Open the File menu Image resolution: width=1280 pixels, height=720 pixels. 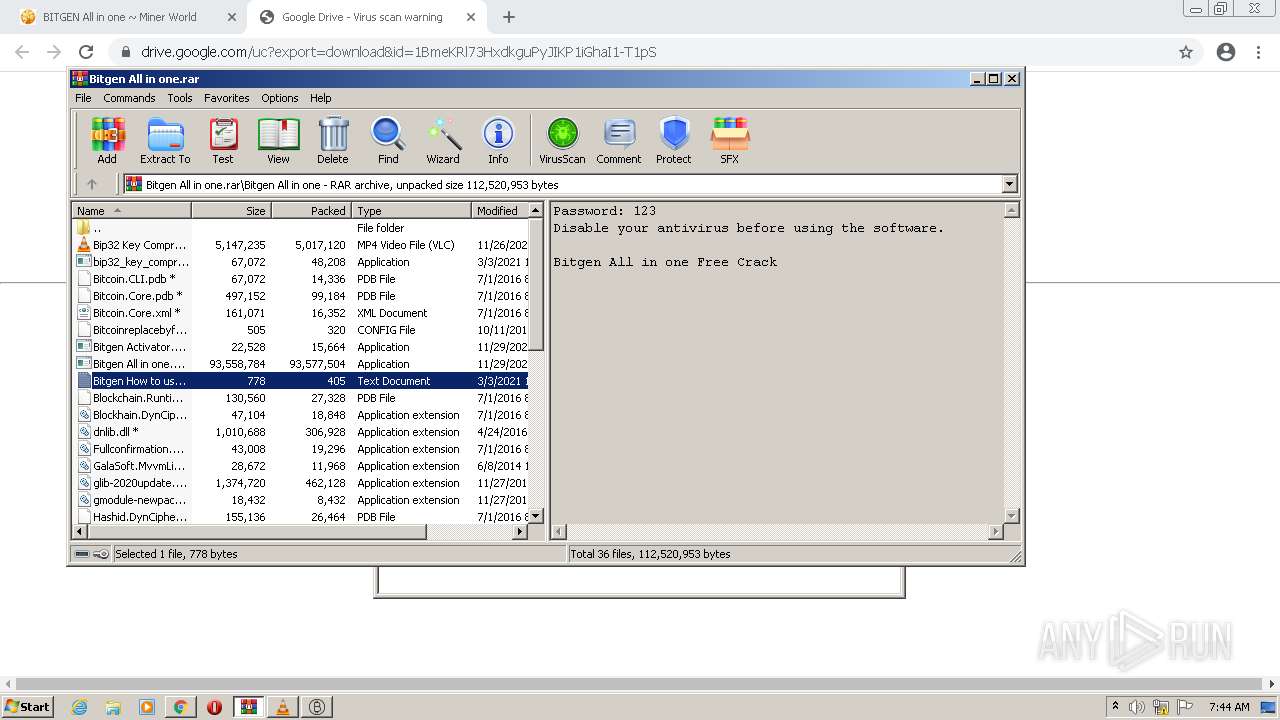coord(83,98)
